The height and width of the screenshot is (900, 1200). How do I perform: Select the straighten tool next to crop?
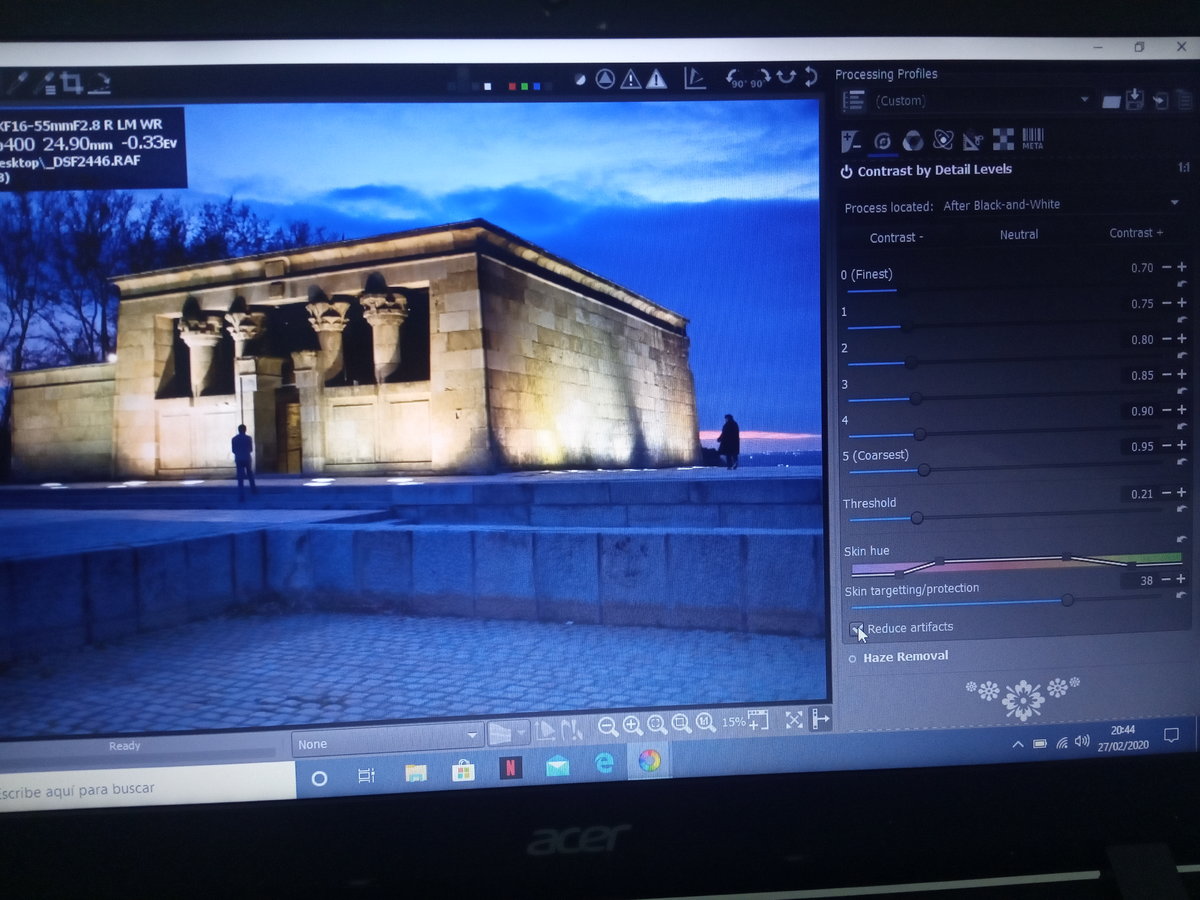[99, 84]
